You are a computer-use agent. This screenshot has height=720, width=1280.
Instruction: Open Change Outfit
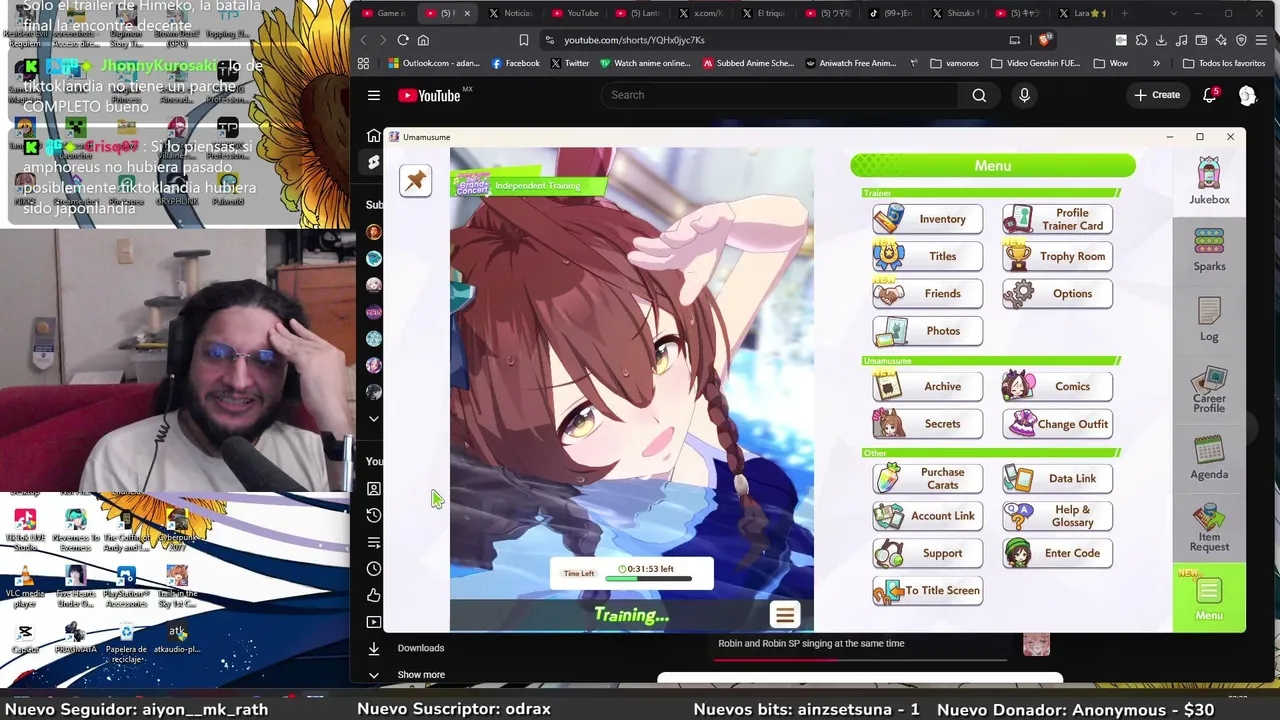click(1057, 424)
